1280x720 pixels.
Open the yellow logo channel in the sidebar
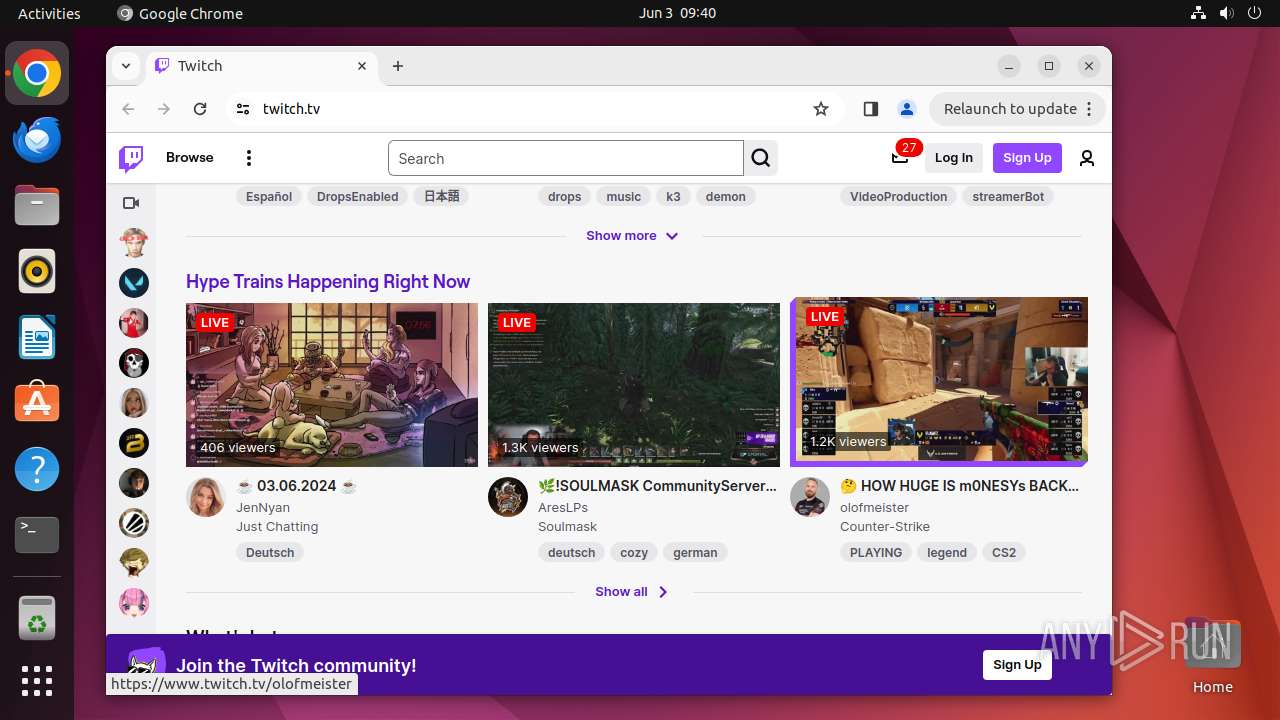(134, 443)
